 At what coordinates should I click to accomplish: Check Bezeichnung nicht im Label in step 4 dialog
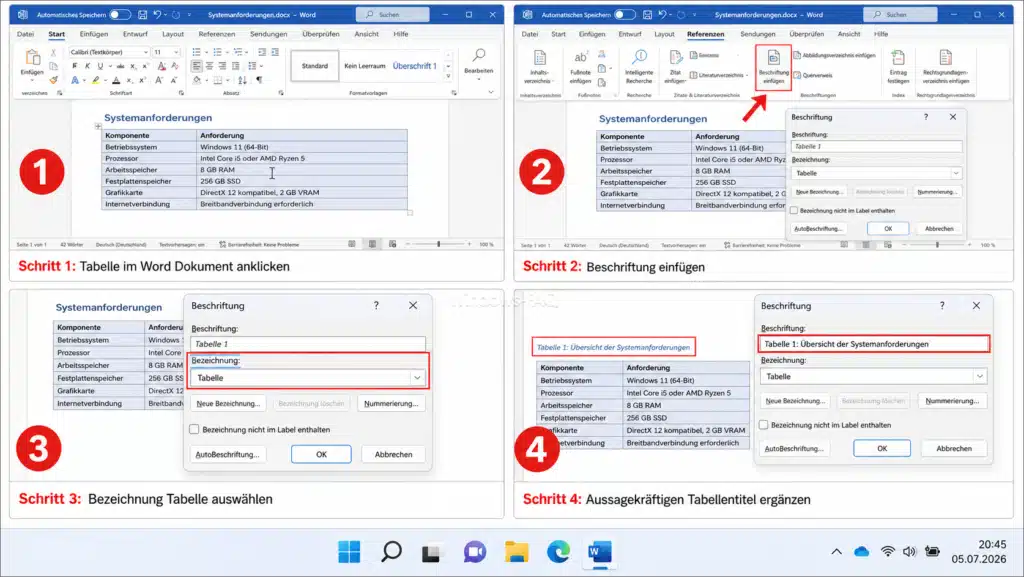tap(763, 425)
